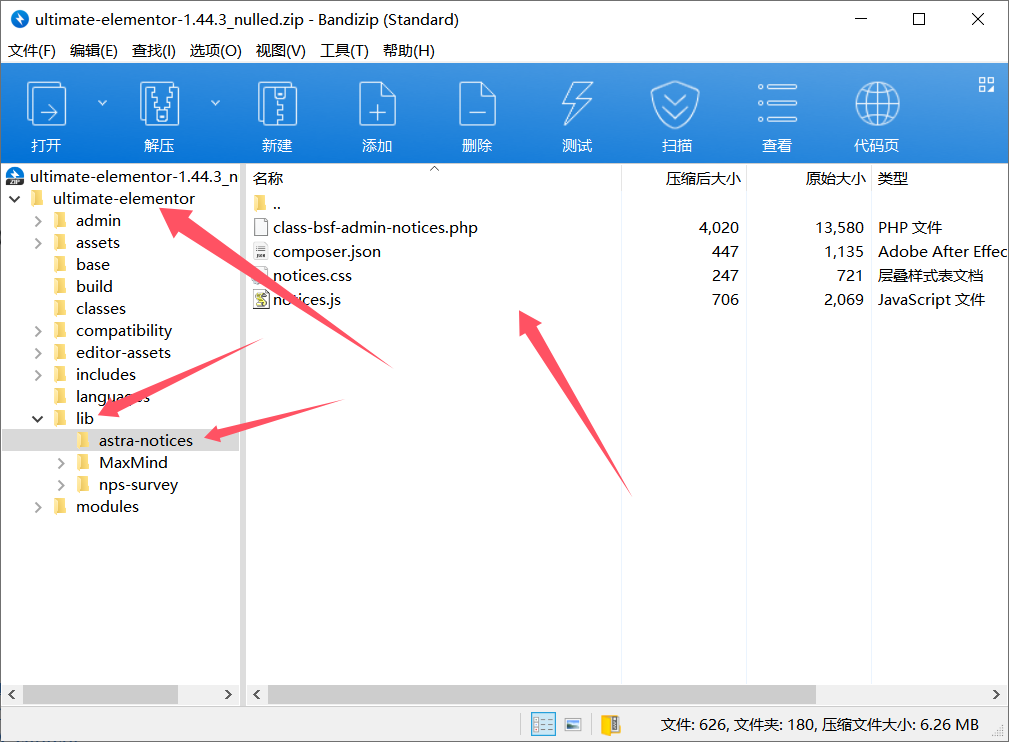1009x742 pixels.
Task: Expand the admin folder in tree
Action: point(38,221)
